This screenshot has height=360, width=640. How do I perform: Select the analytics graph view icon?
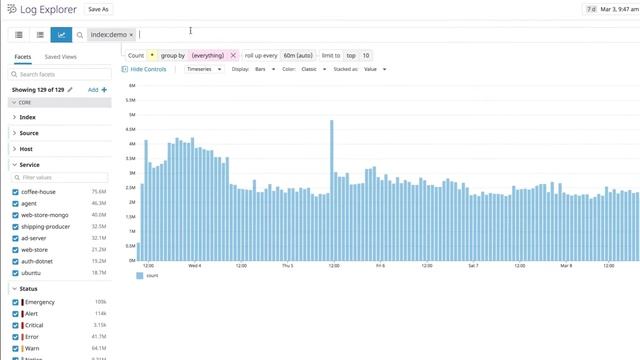coord(61,35)
